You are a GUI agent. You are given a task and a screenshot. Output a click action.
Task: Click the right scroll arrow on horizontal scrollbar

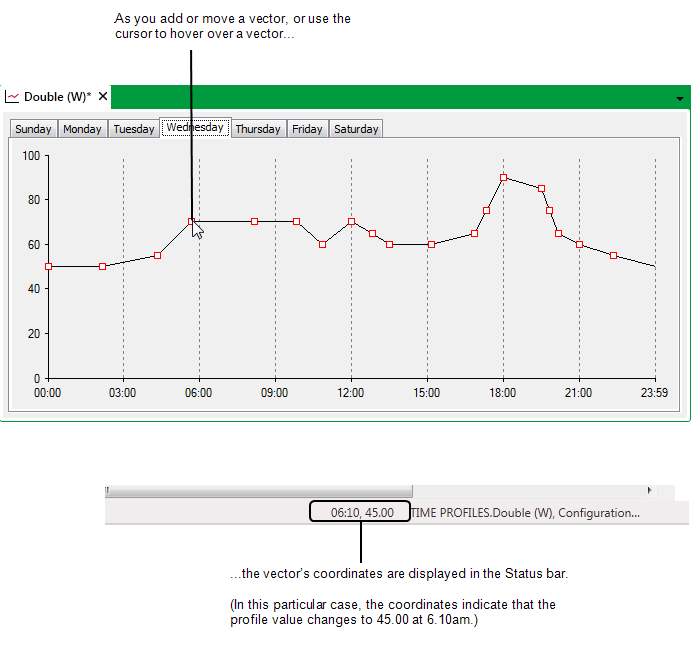649,491
